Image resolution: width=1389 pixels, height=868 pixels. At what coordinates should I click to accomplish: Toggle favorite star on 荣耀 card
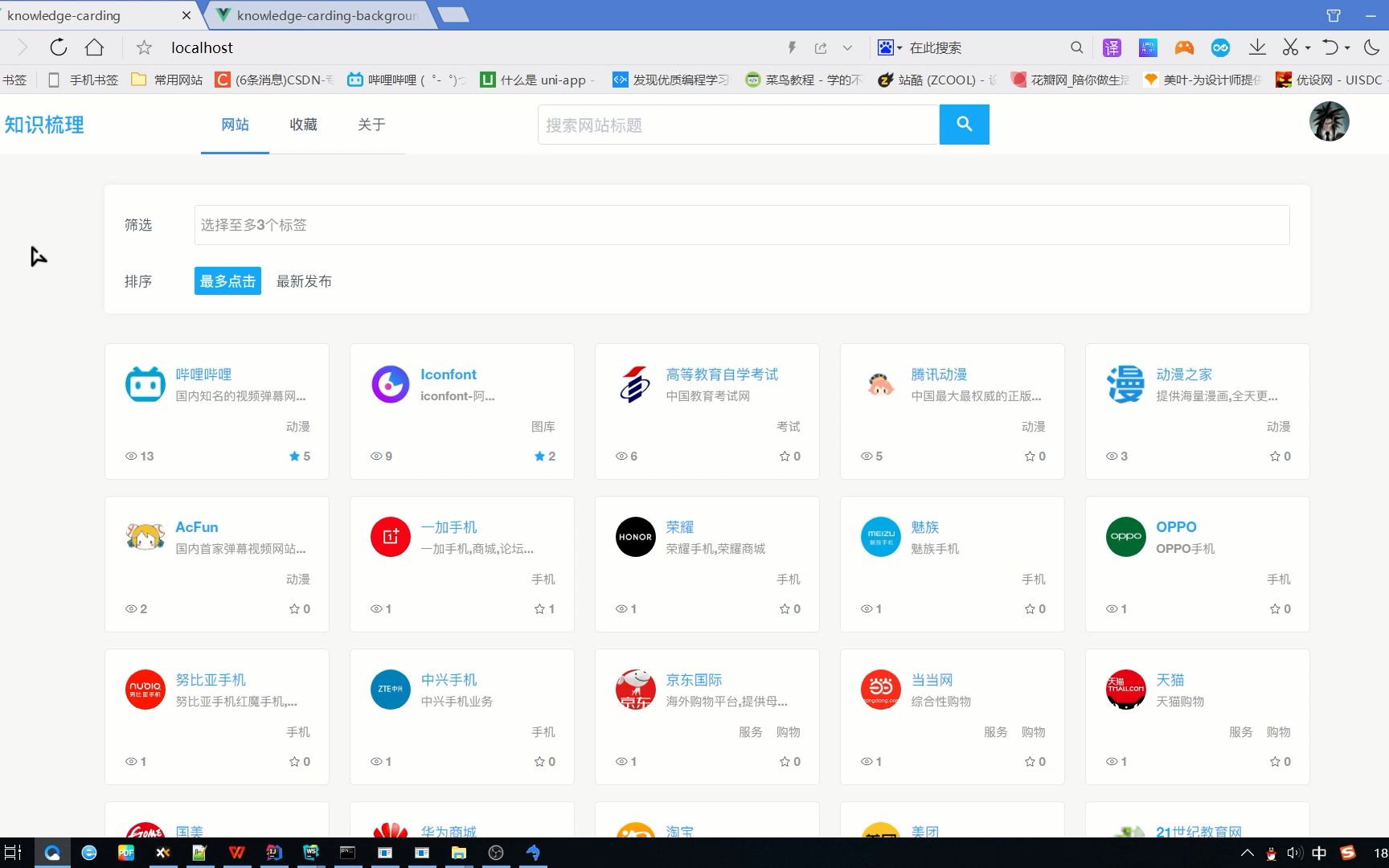pyautogui.click(x=785, y=608)
